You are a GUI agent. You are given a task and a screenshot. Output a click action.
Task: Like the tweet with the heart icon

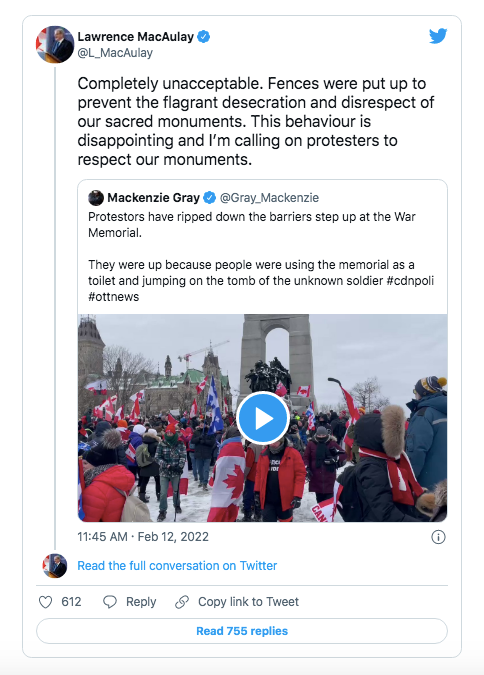46,602
